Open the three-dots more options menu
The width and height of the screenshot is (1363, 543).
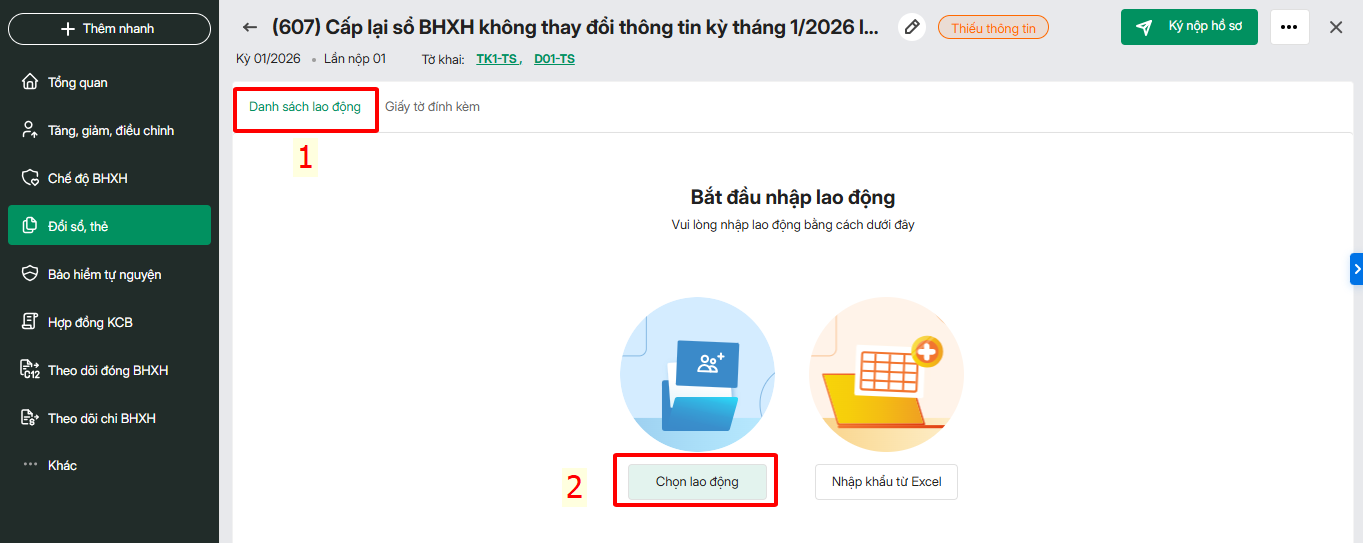1289,27
